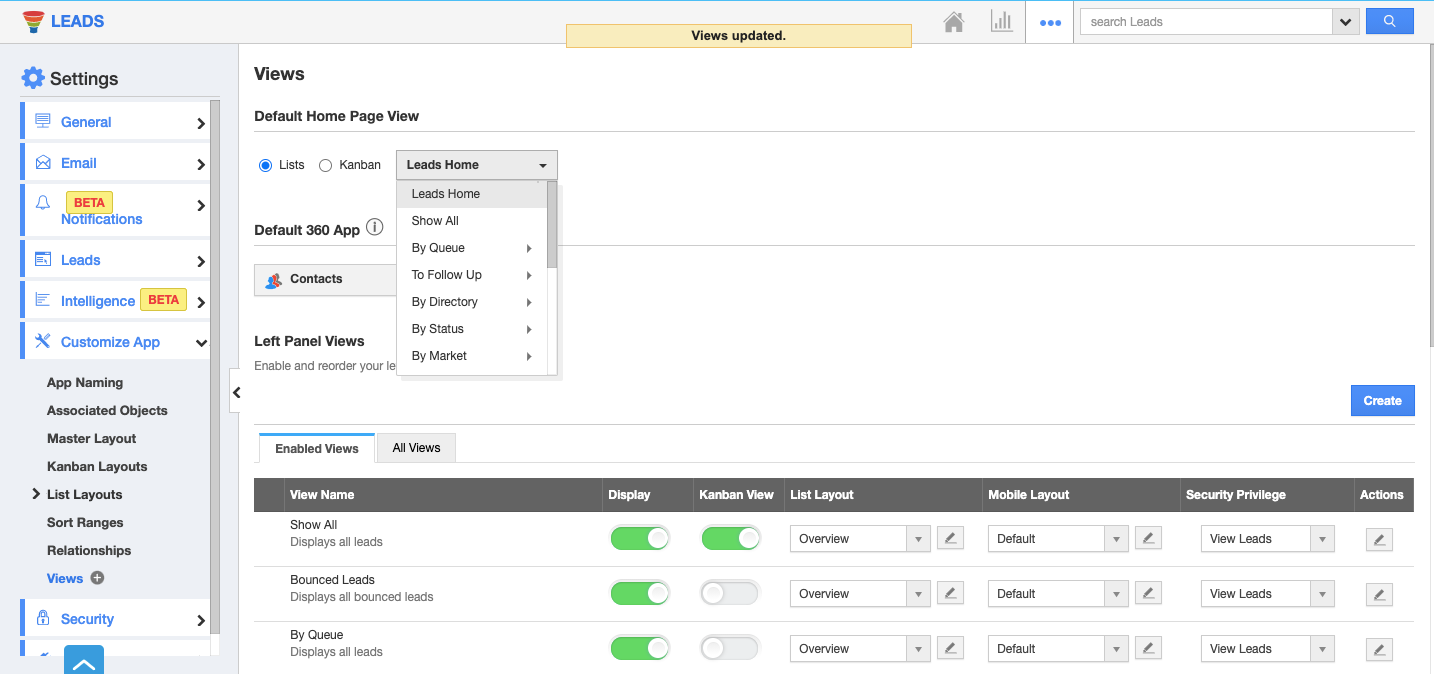Click the plus icon next to Views
The height and width of the screenshot is (674, 1434).
pos(97,578)
